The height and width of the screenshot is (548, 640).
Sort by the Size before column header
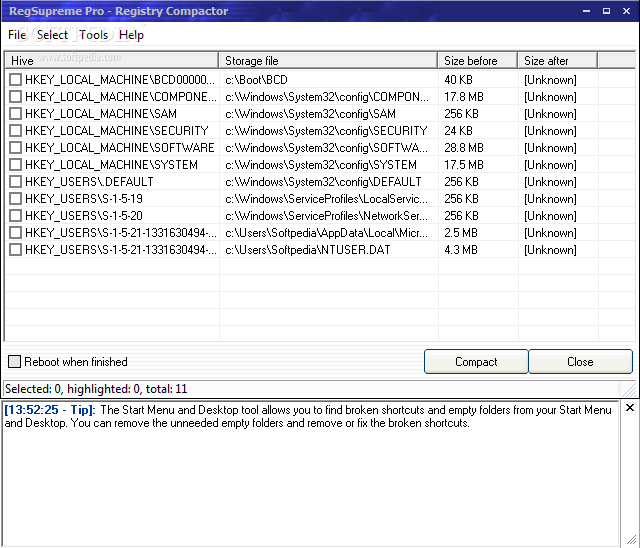pos(478,60)
